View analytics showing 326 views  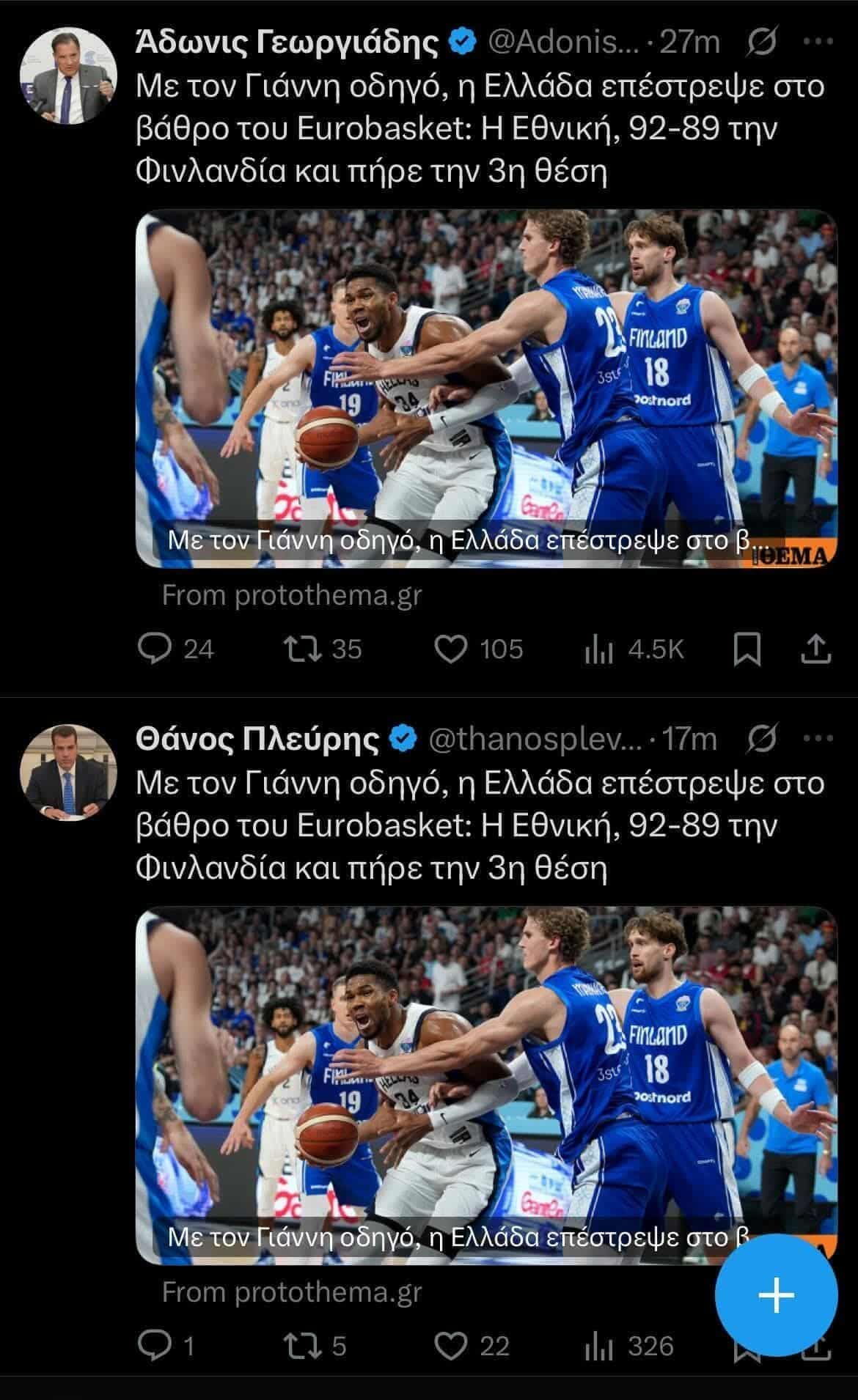[598, 1346]
